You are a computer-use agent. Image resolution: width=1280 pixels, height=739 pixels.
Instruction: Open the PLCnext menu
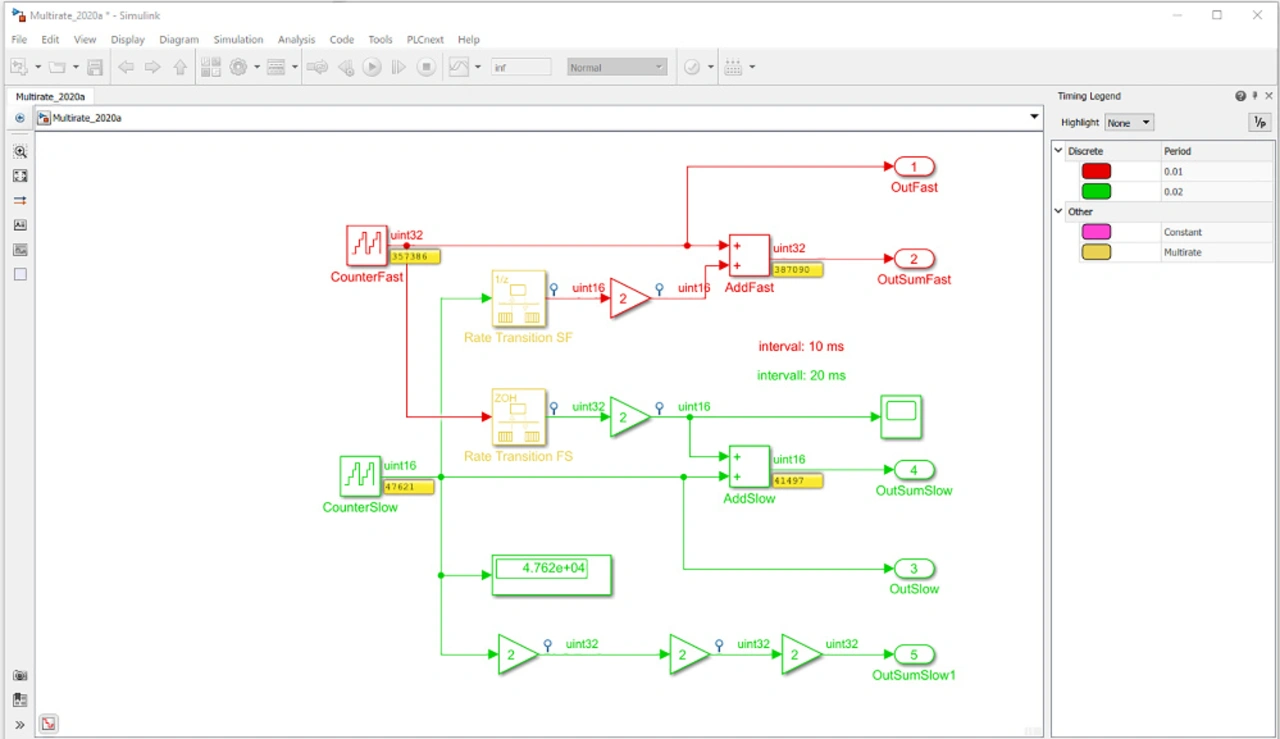427,40
